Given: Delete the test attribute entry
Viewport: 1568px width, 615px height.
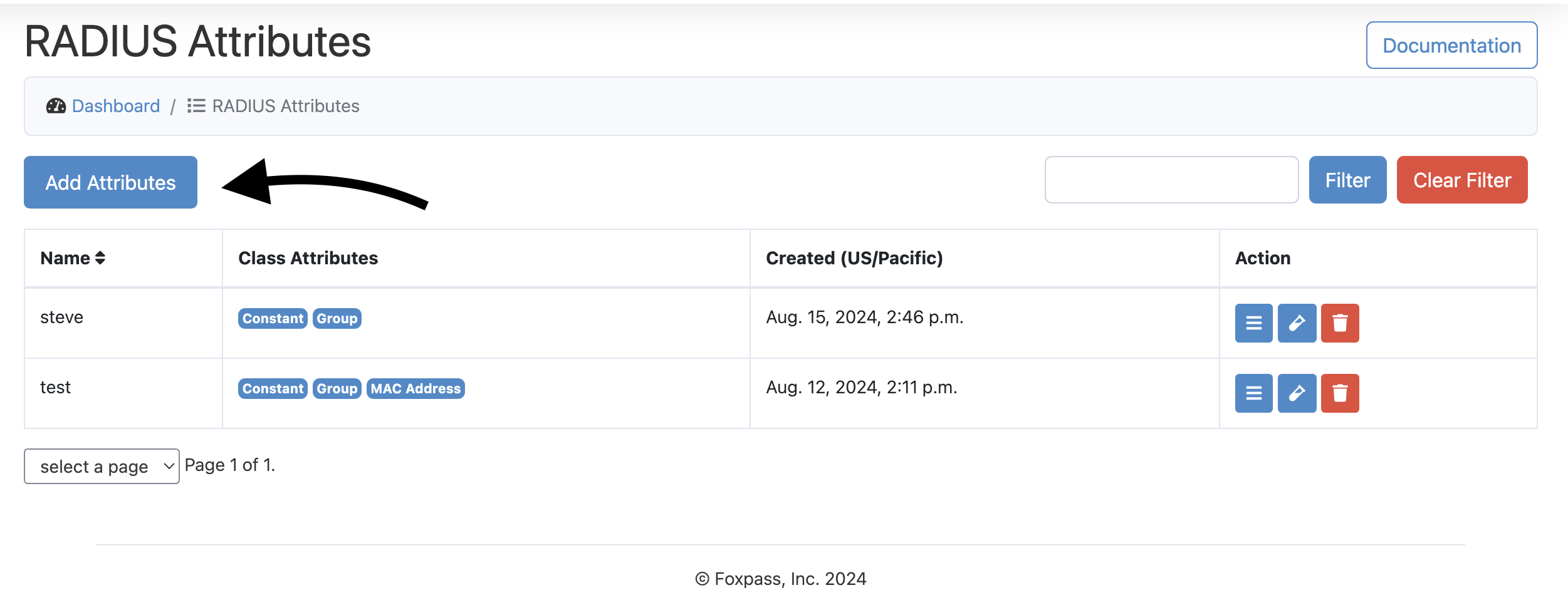Looking at the screenshot, I should coord(1340,393).
